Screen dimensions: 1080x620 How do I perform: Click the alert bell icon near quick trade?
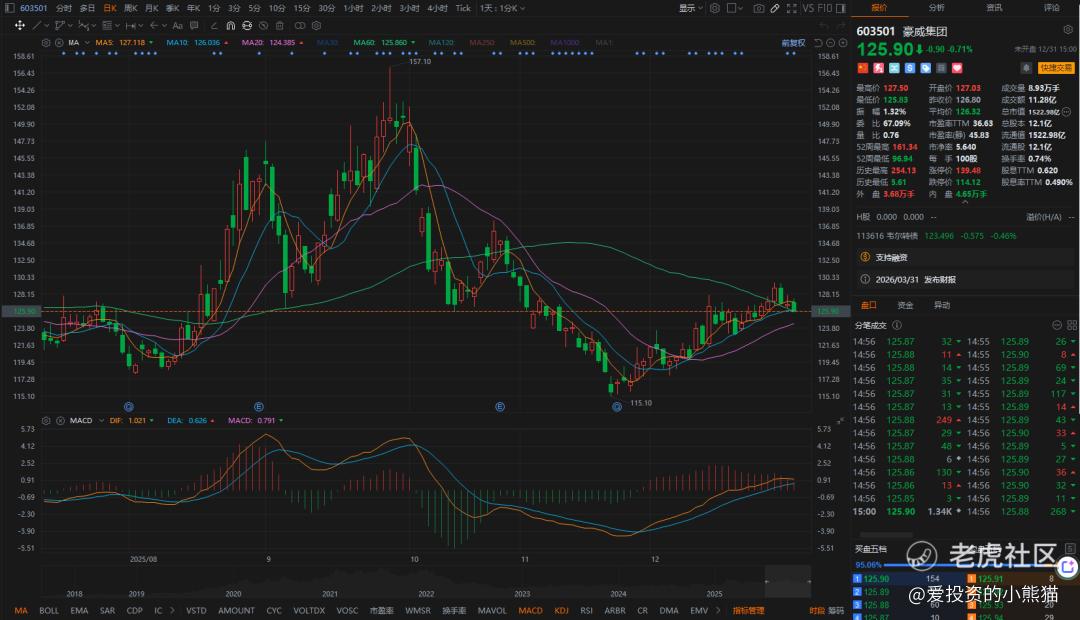[1026, 68]
